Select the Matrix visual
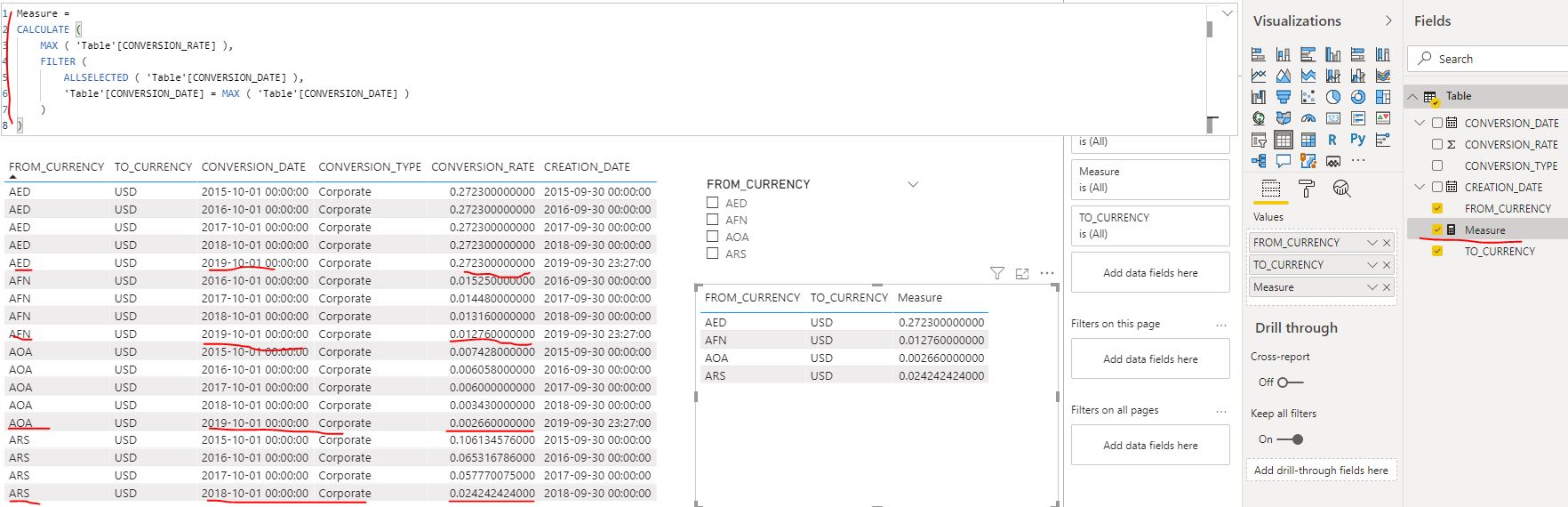 point(1308,140)
